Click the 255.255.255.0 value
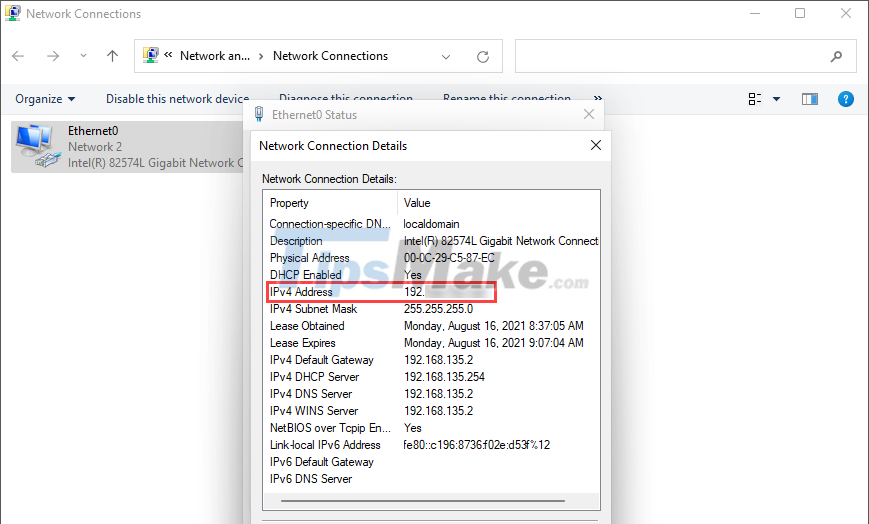Screen dimensions: 869x524 tap(438, 309)
